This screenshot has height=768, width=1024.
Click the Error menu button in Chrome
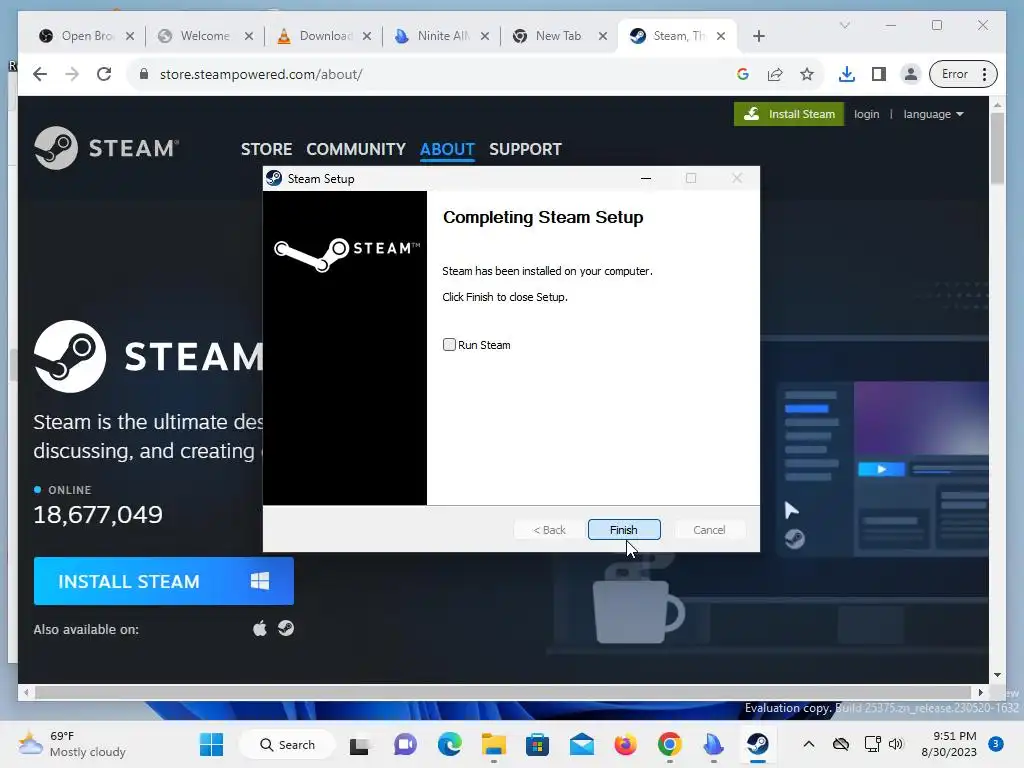click(x=963, y=74)
